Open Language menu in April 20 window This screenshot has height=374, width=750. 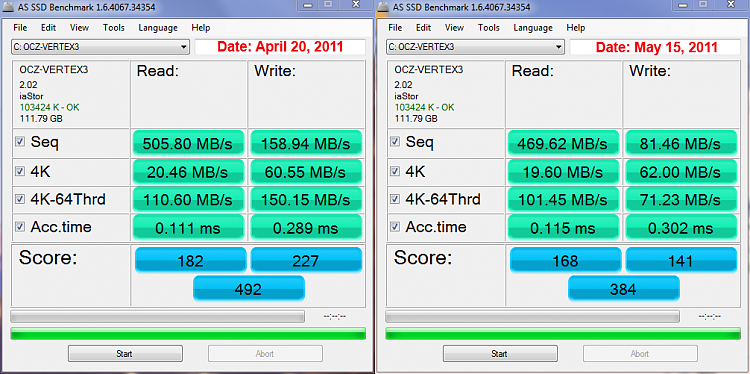pyautogui.click(x=158, y=28)
